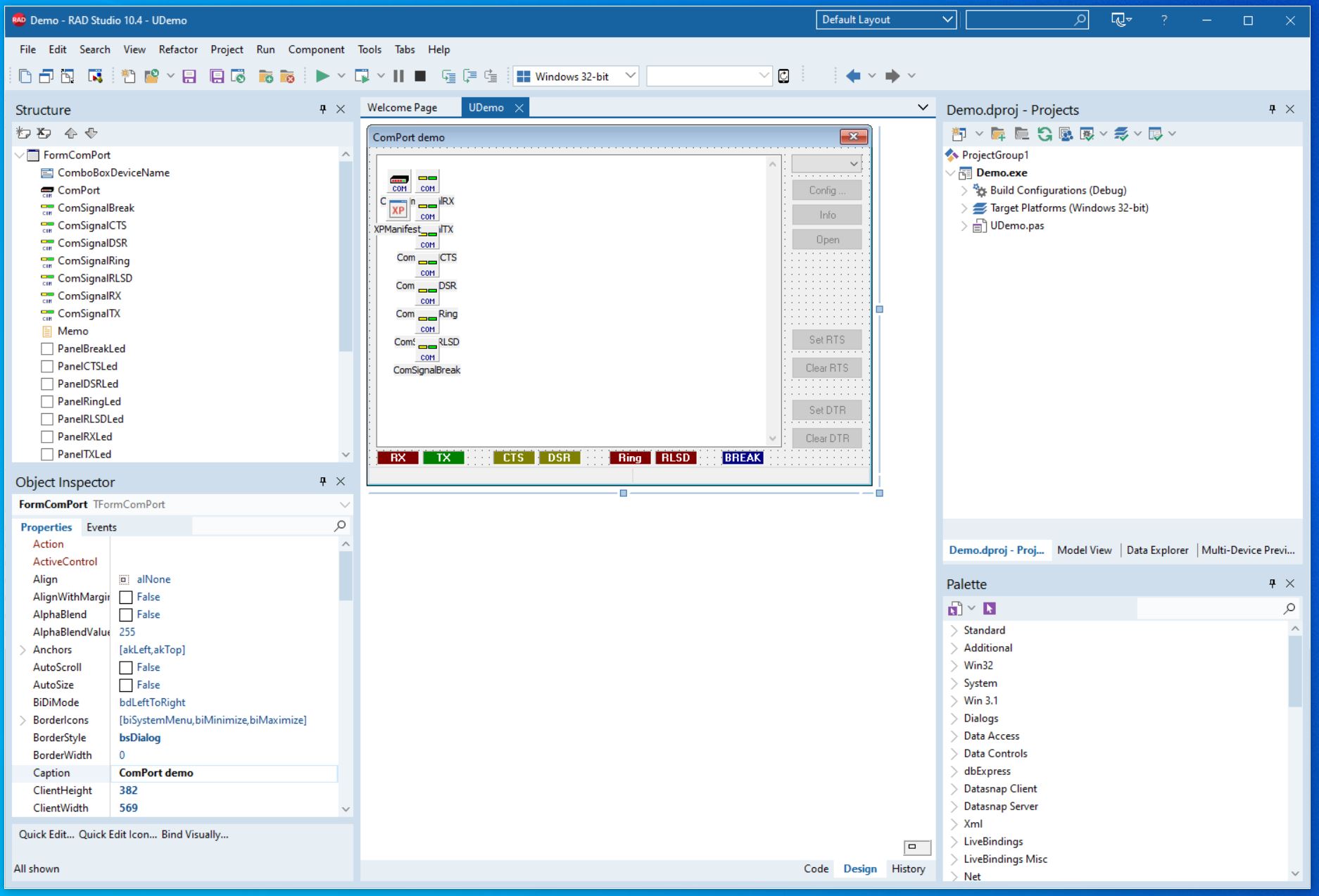Switch to the Code view tab
Screen dimensions: 1319x896
coord(816,869)
